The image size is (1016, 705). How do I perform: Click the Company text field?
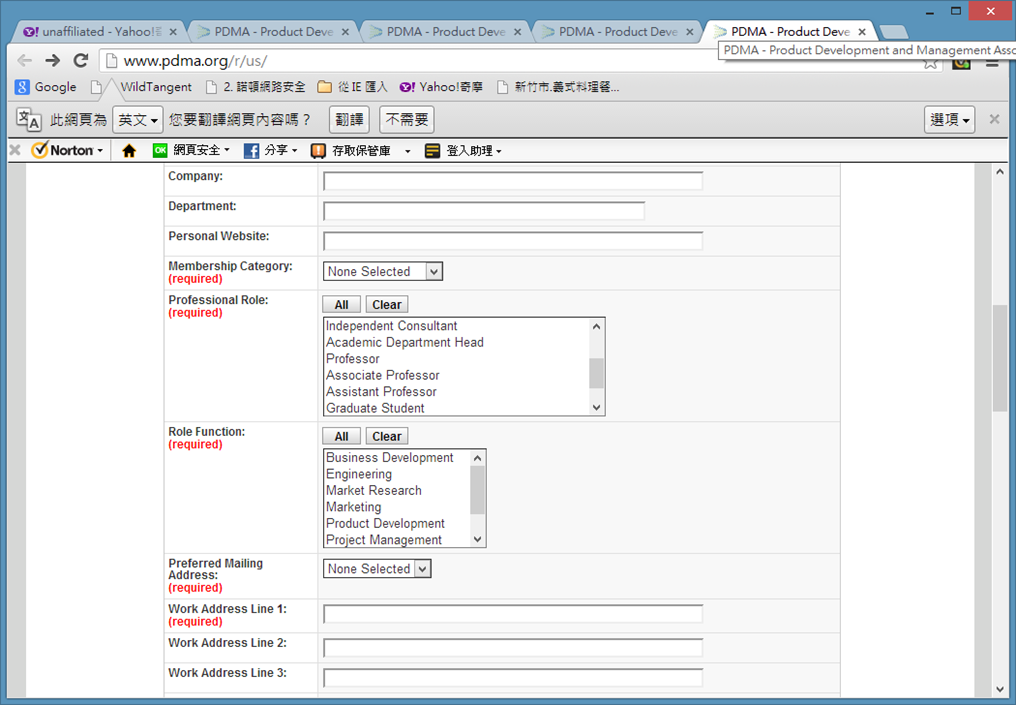point(513,181)
